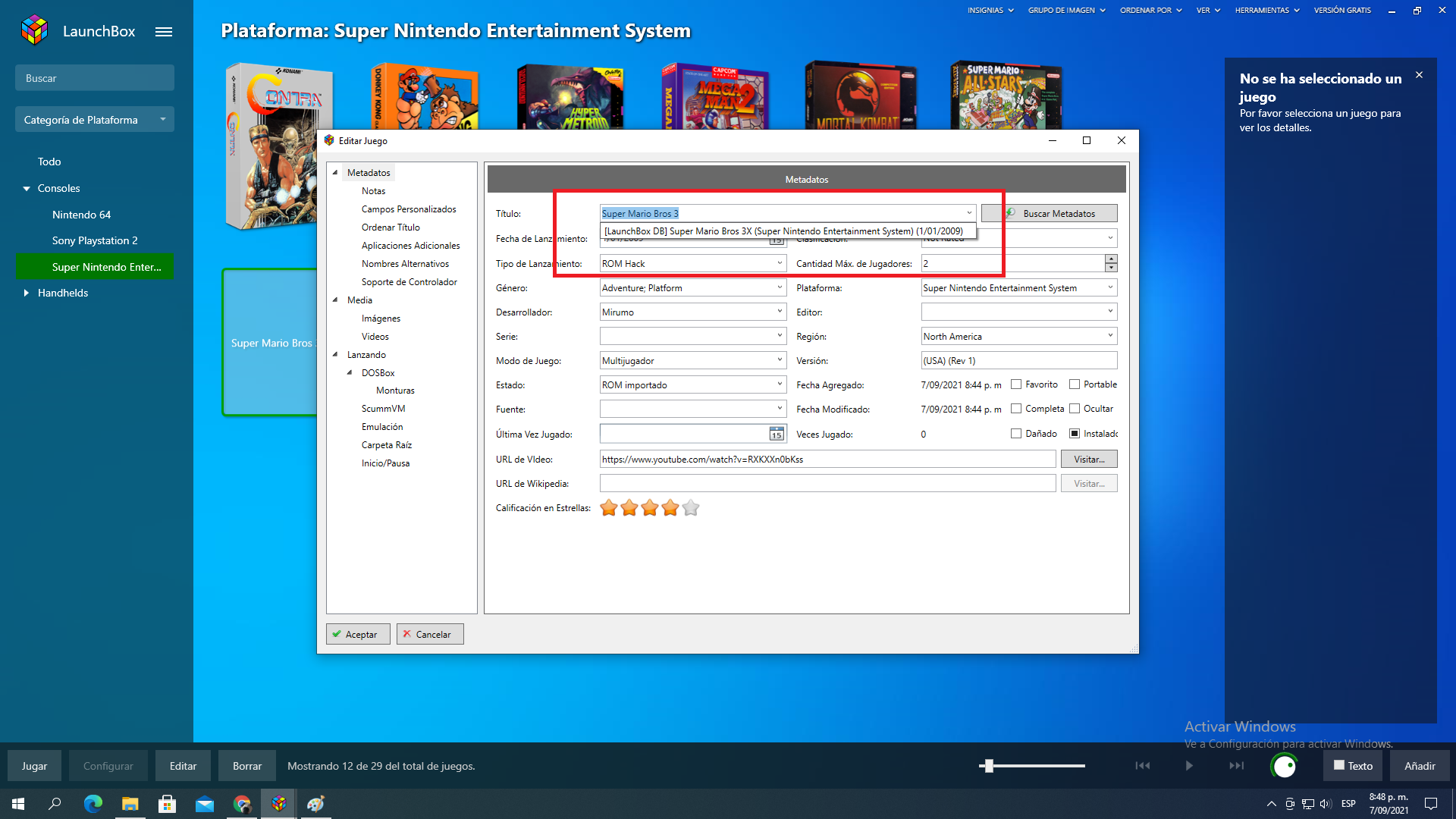Open the HERRAMIENTAS menu
The width and height of the screenshot is (1456, 819).
1267,11
